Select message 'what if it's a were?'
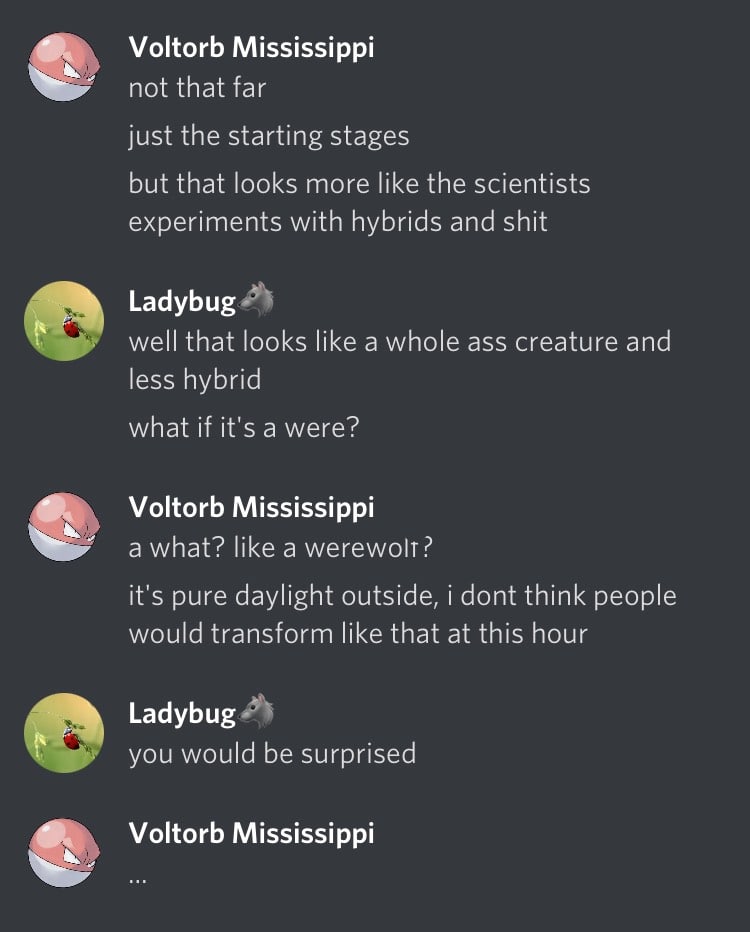The image size is (750, 932). coord(244,427)
